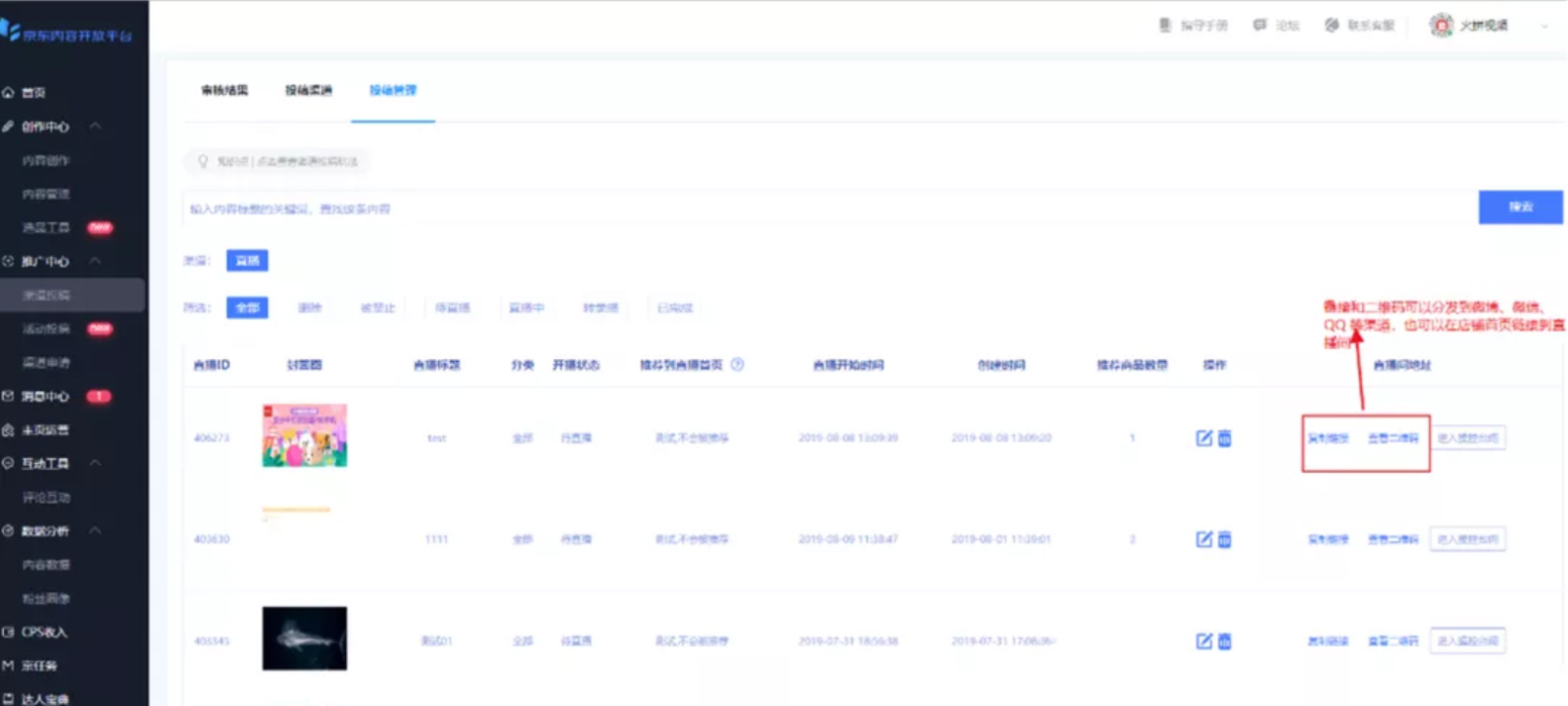The height and width of the screenshot is (706, 1568).
Task: Collapse the '创作中心' sidebar section
Action: [95, 126]
